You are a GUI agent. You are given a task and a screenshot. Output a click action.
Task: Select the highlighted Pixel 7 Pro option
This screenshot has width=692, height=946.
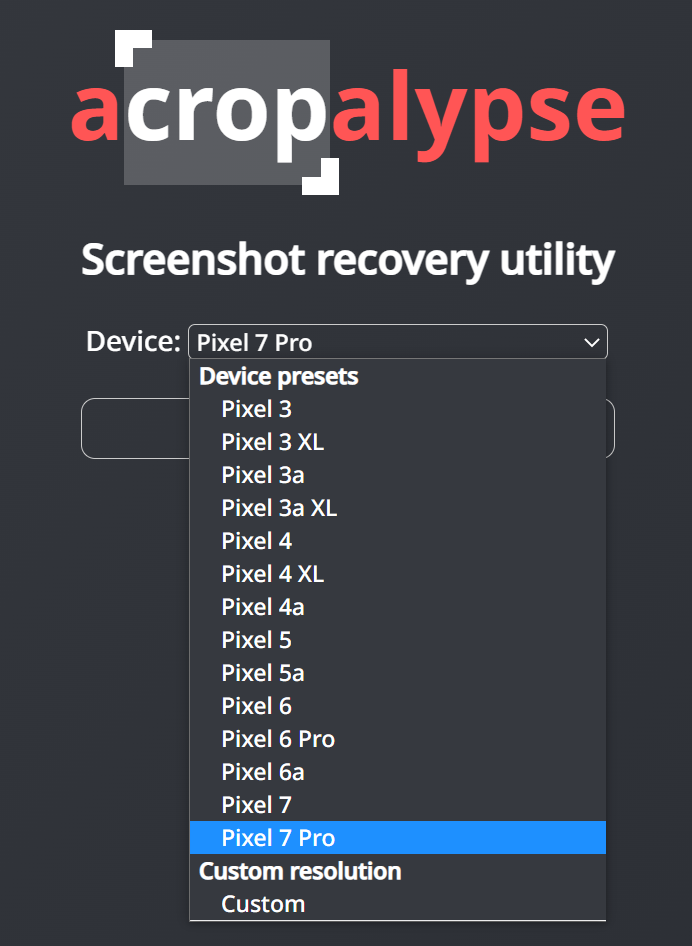(x=278, y=838)
